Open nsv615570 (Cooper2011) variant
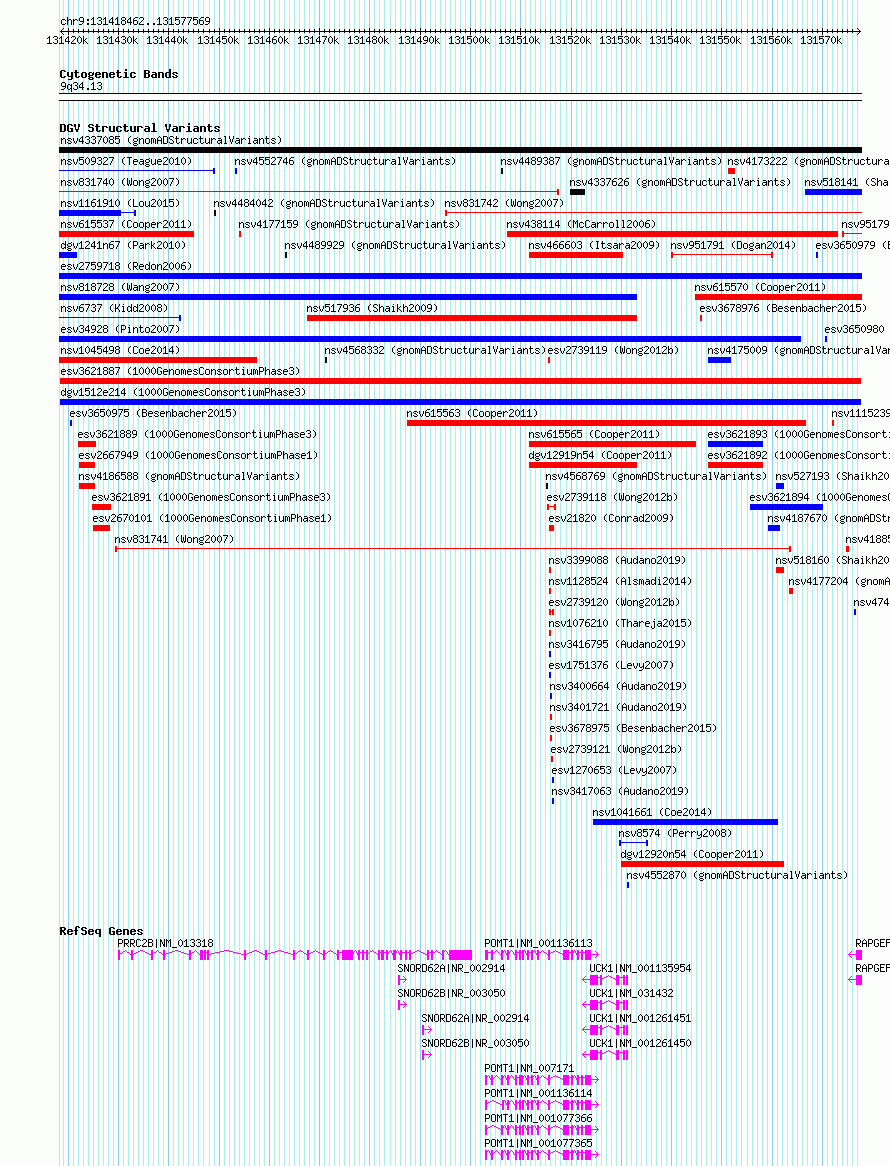Viewport: 890px width, 1166px height. pos(760,287)
